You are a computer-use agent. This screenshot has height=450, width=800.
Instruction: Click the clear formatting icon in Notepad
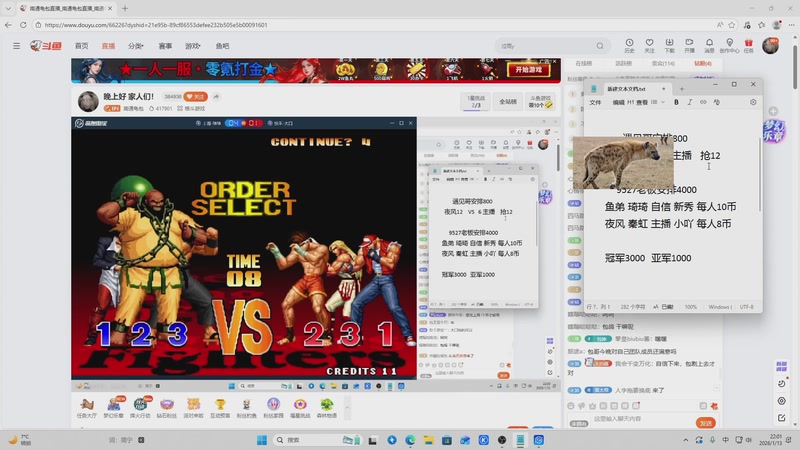coord(716,102)
